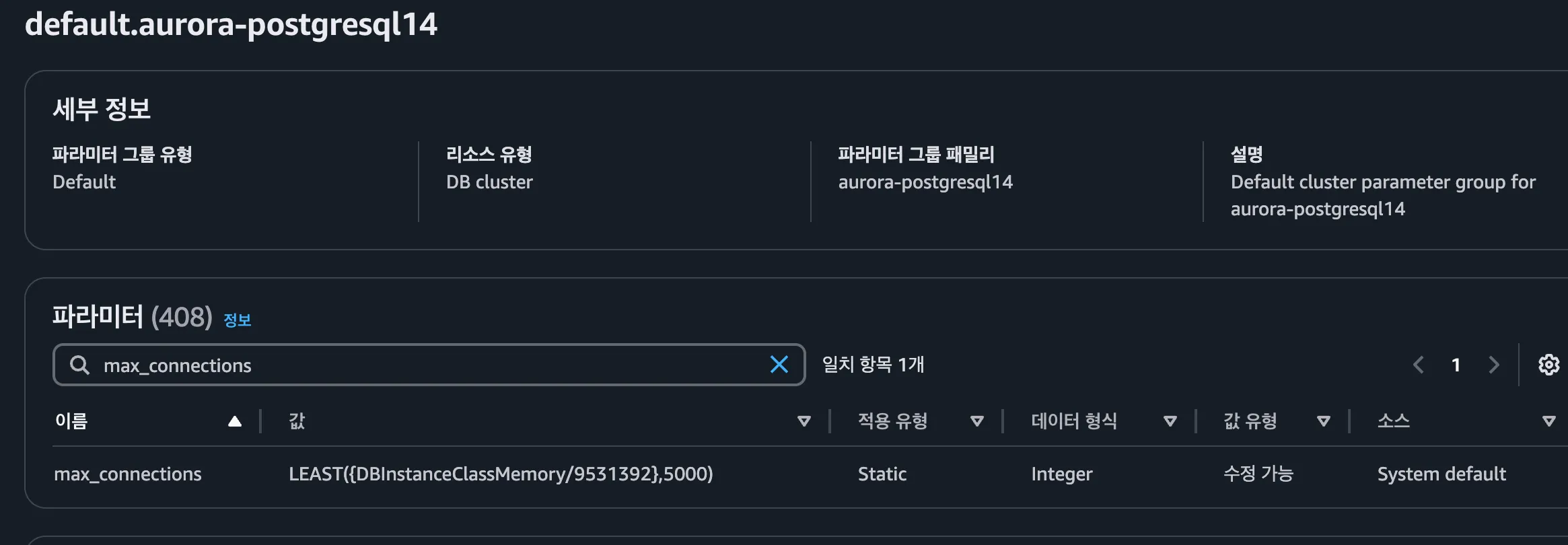Click the LEAST DBInstanceClassMemory value cell

tap(501, 474)
